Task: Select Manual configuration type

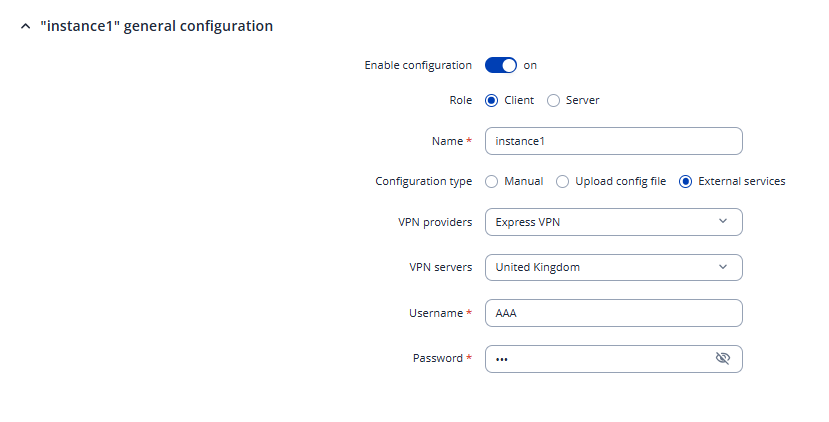Action: pyautogui.click(x=491, y=181)
